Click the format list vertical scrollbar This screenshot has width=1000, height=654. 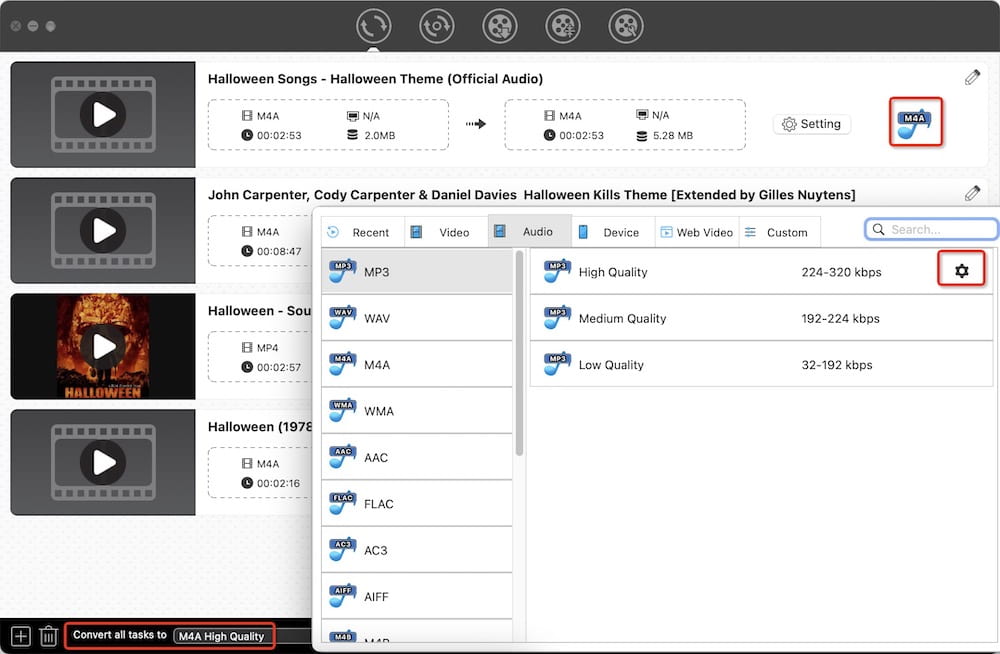pyautogui.click(x=519, y=350)
